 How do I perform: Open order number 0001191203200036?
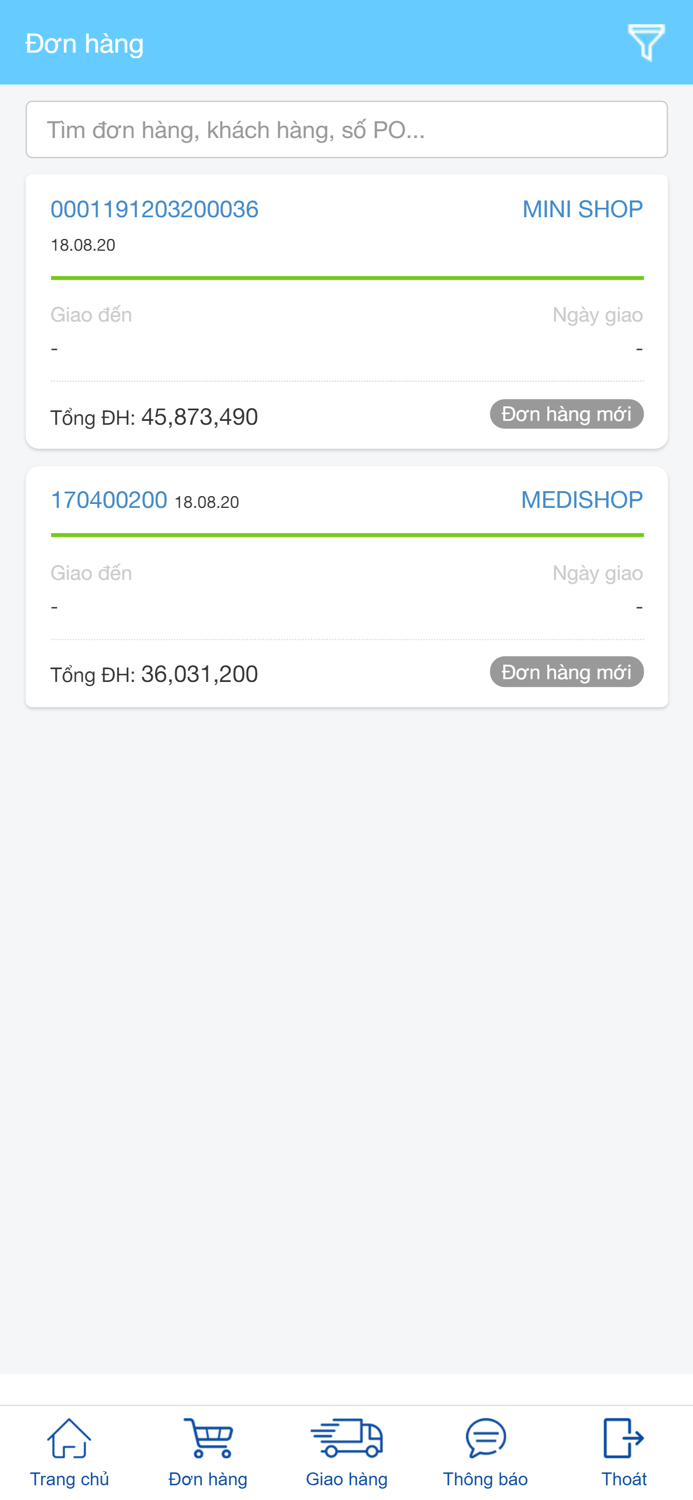pyautogui.click(x=155, y=209)
